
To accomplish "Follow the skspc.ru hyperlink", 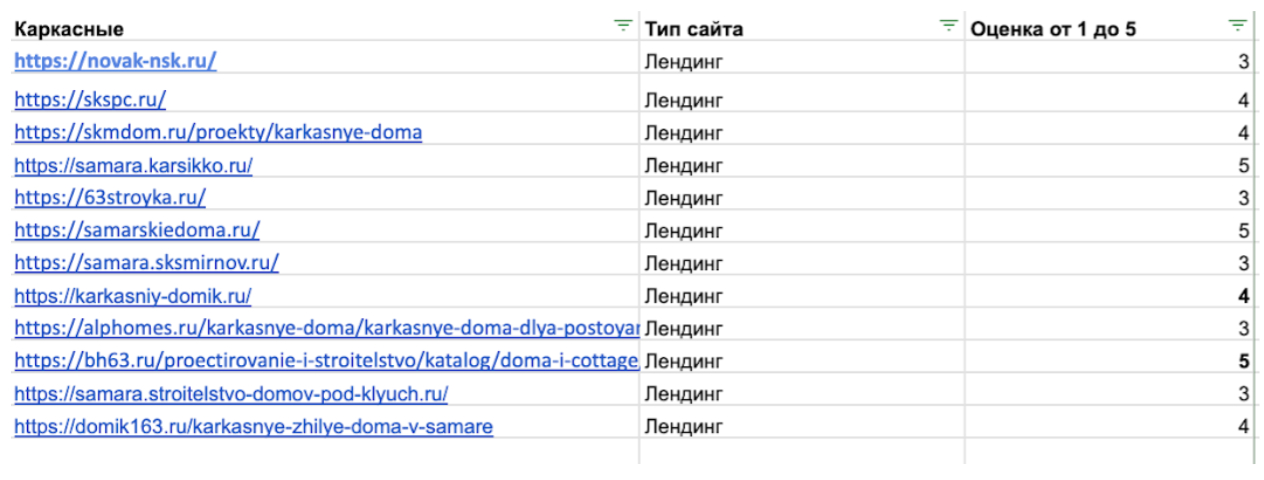I will pyautogui.click(x=90, y=100).
